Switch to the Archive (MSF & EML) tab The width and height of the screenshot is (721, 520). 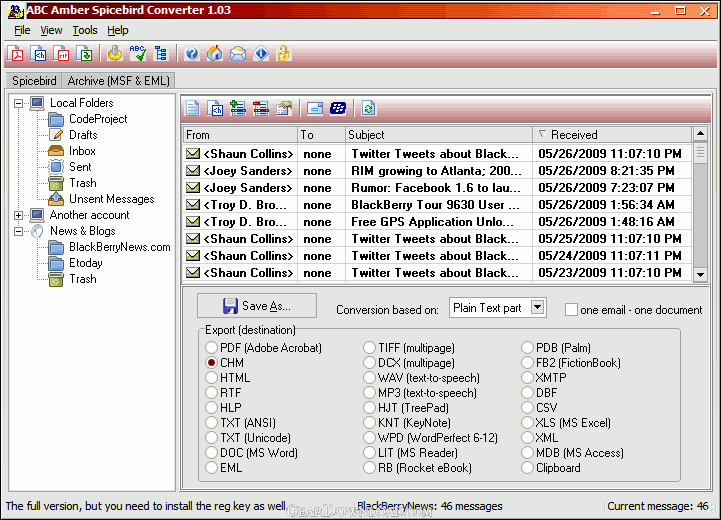[x=119, y=81]
